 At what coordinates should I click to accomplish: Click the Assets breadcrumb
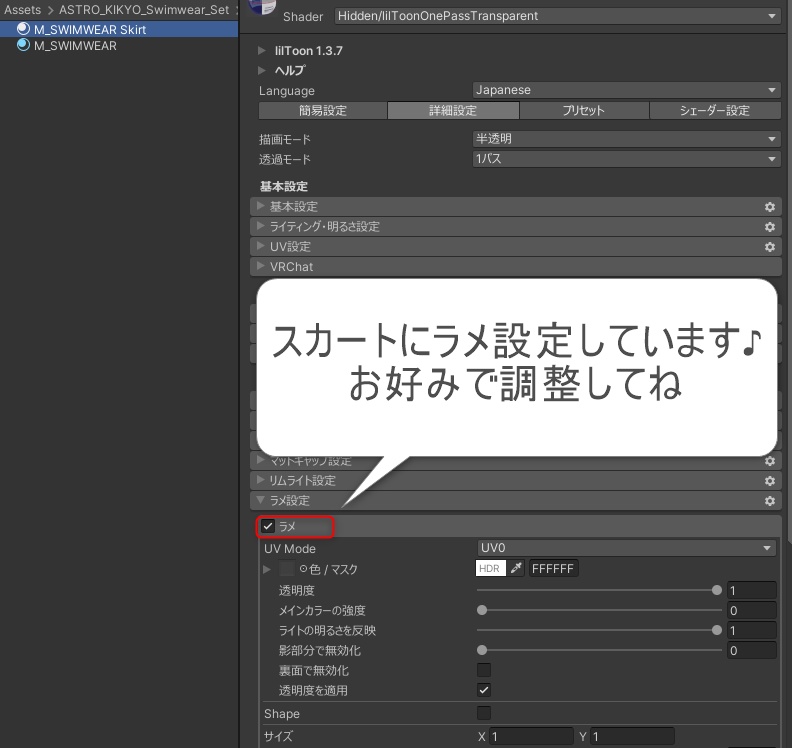22,10
